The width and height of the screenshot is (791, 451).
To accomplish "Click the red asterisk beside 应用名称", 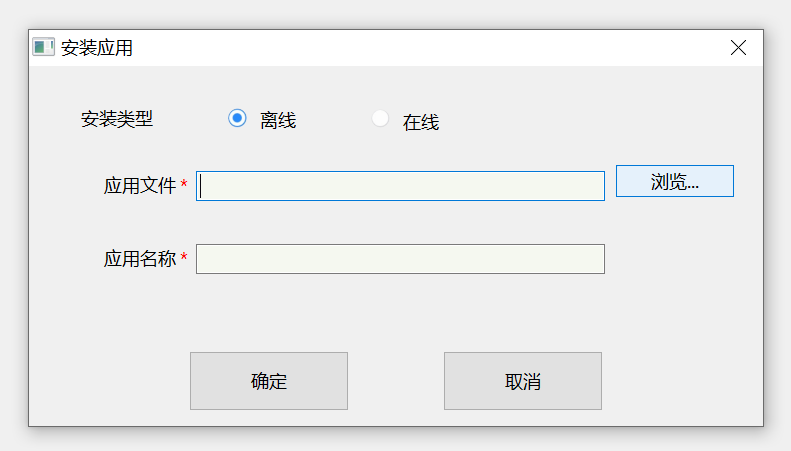I will [184, 258].
